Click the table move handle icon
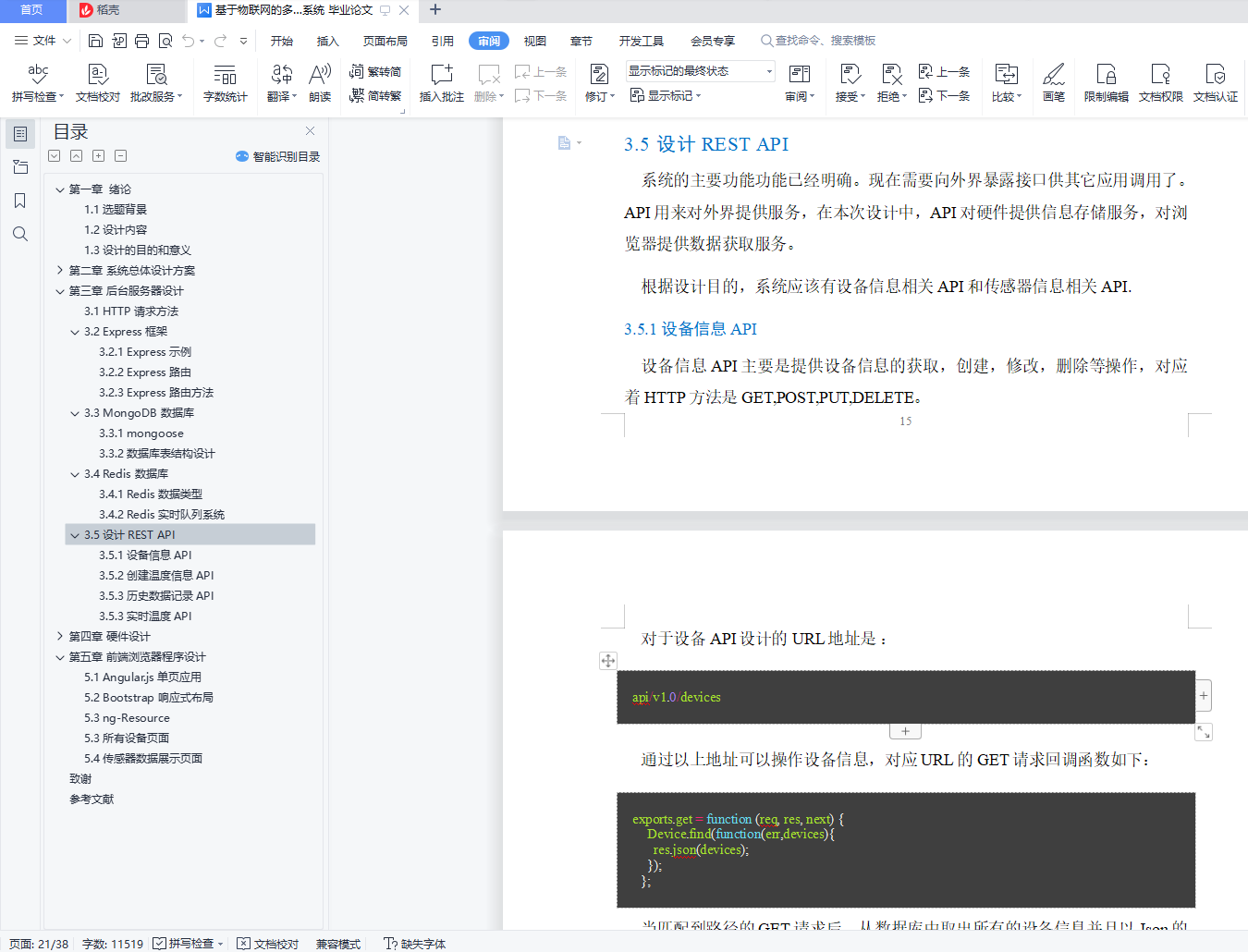This screenshot has height=952, width=1248. (x=607, y=661)
